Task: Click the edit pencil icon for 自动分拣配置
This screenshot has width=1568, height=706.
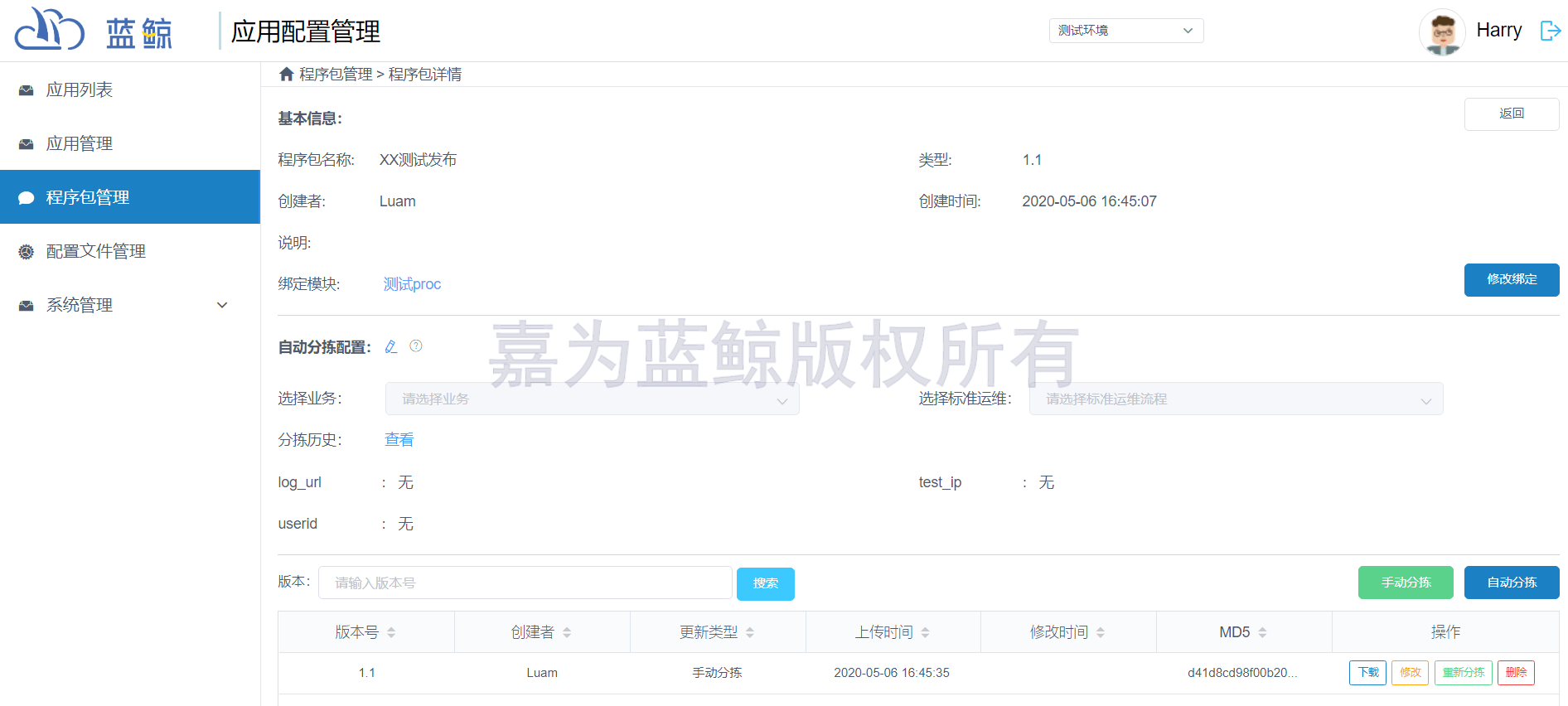Action: click(x=391, y=346)
